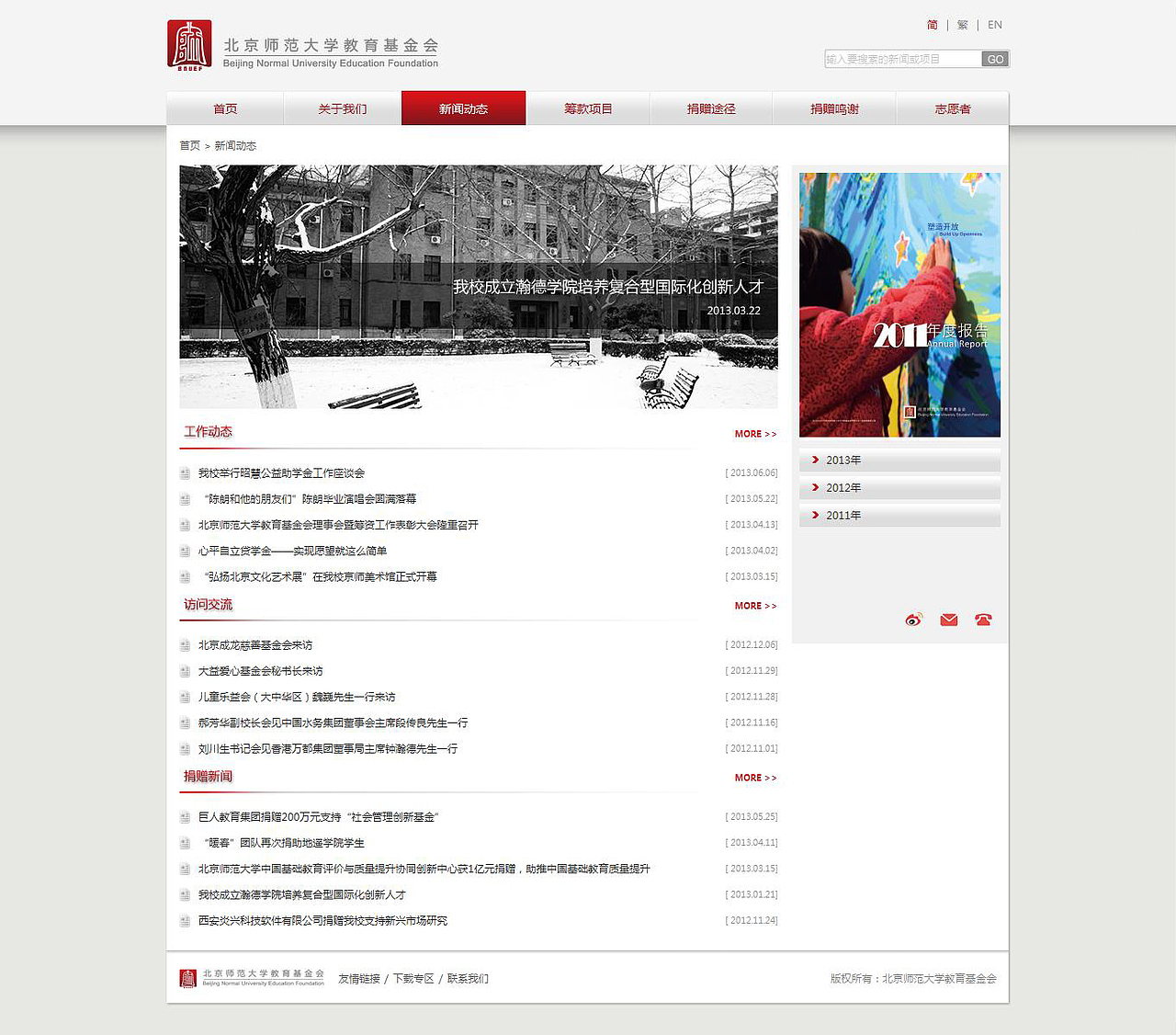Click the 下载专区 footer link
The width and height of the screenshot is (1176, 1035).
tap(413, 979)
